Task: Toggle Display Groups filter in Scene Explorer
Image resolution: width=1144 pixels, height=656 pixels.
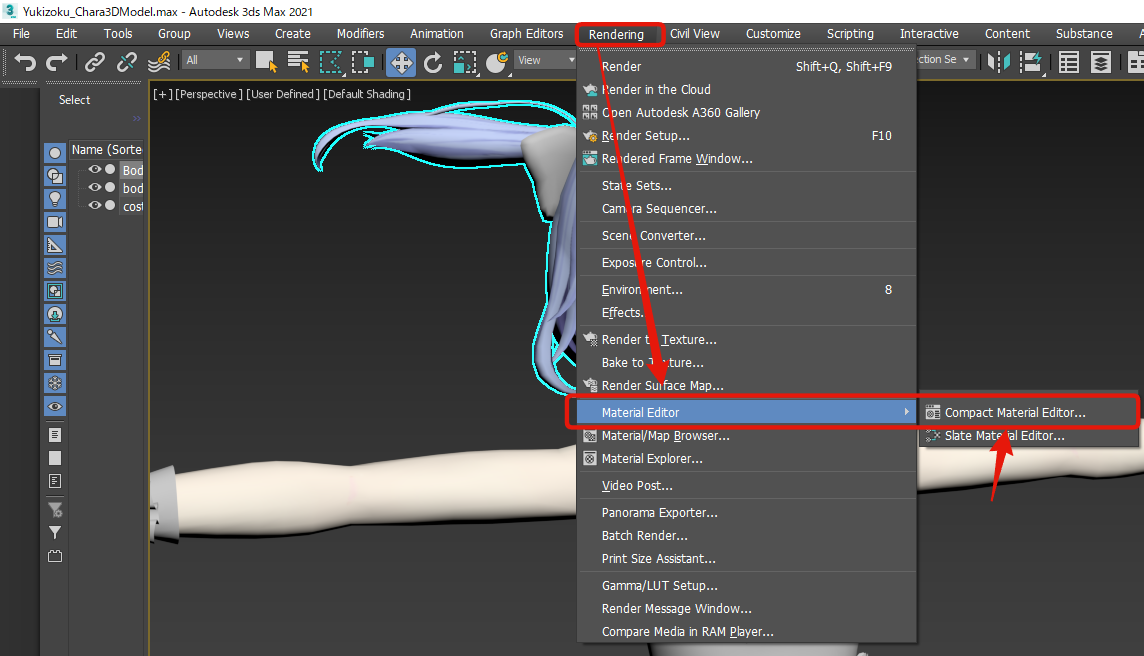Action: point(55,291)
